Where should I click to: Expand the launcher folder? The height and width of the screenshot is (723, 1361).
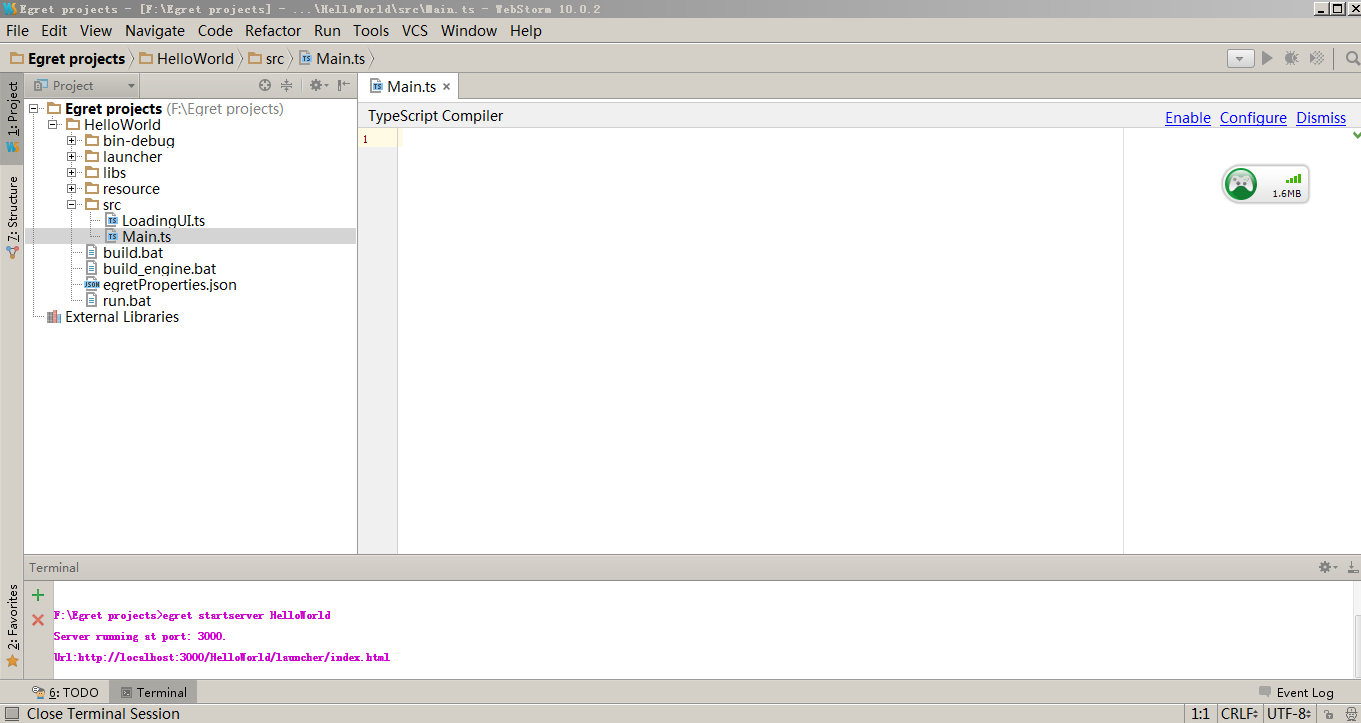click(x=72, y=157)
